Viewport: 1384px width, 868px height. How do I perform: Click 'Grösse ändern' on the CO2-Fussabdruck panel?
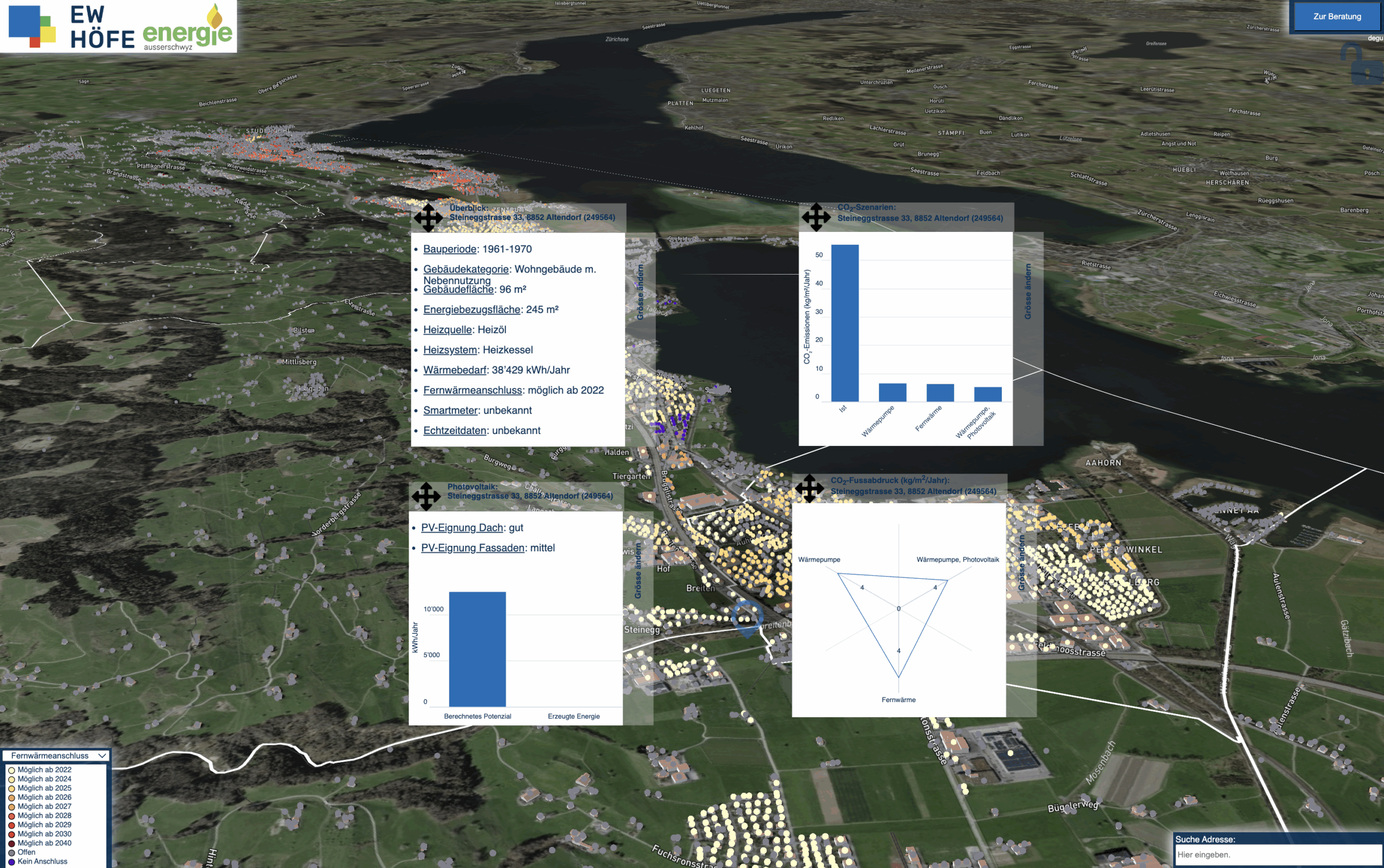tap(1021, 563)
